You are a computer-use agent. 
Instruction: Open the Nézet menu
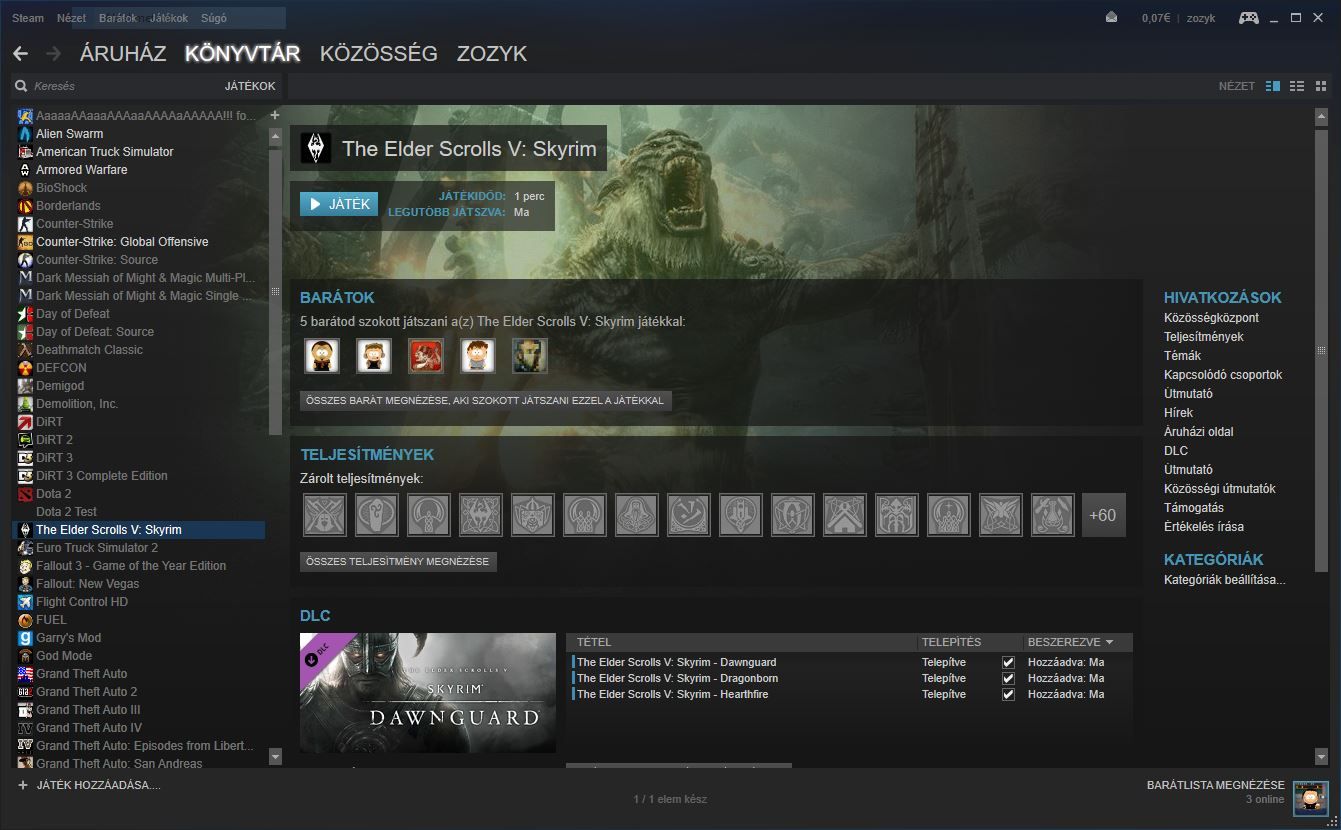pos(71,18)
